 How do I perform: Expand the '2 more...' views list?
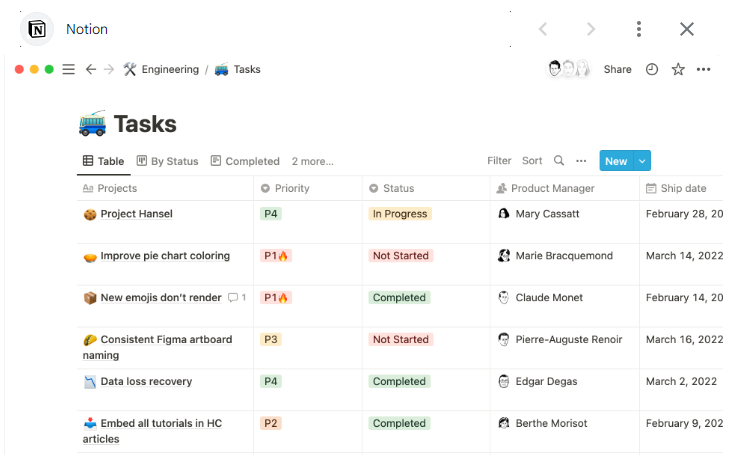click(312, 161)
